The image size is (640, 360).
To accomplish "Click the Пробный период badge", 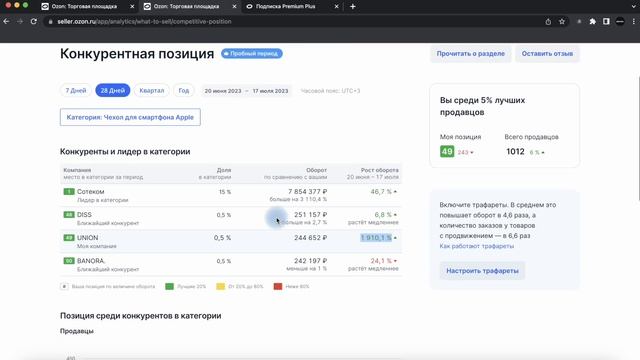I will point(252,53).
